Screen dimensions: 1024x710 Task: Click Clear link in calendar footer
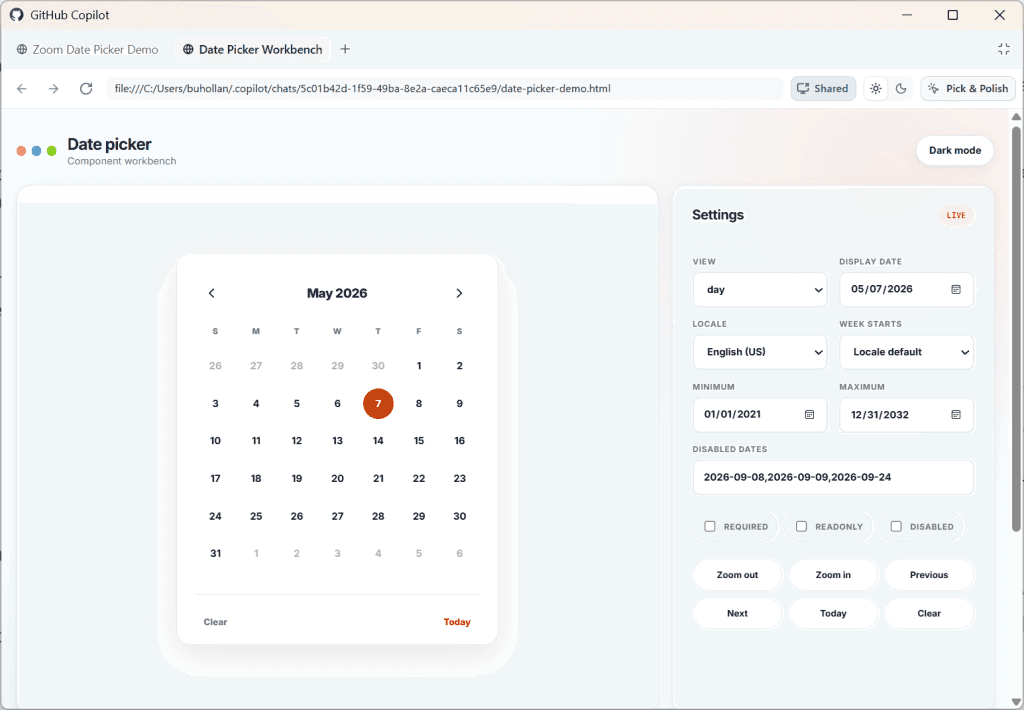pos(216,622)
